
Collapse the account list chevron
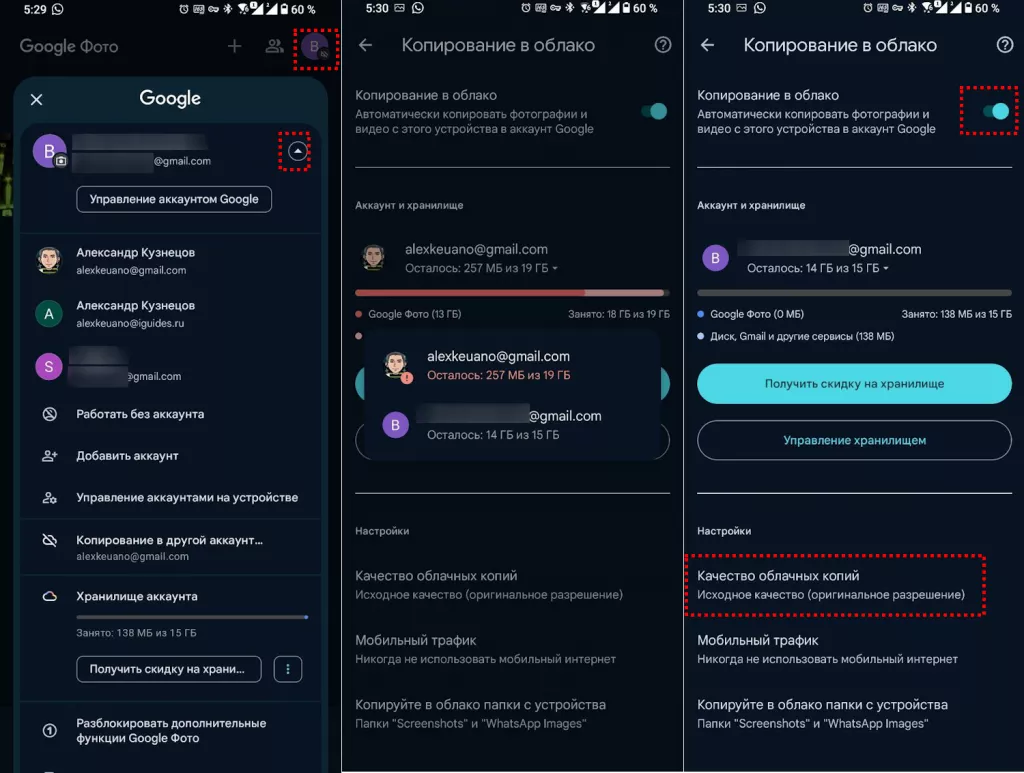point(297,151)
